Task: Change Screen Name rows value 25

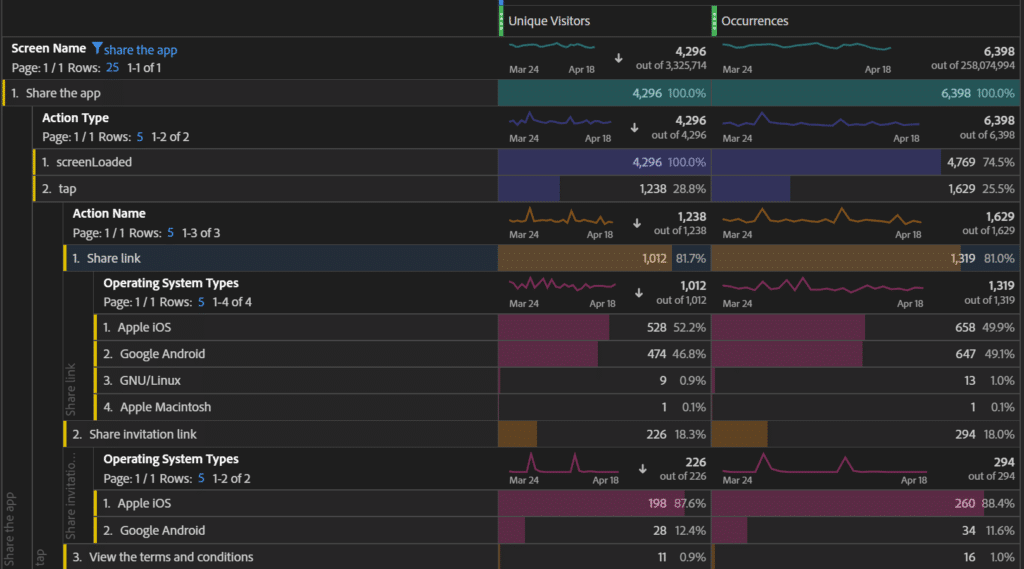Action: (x=112, y=67)
